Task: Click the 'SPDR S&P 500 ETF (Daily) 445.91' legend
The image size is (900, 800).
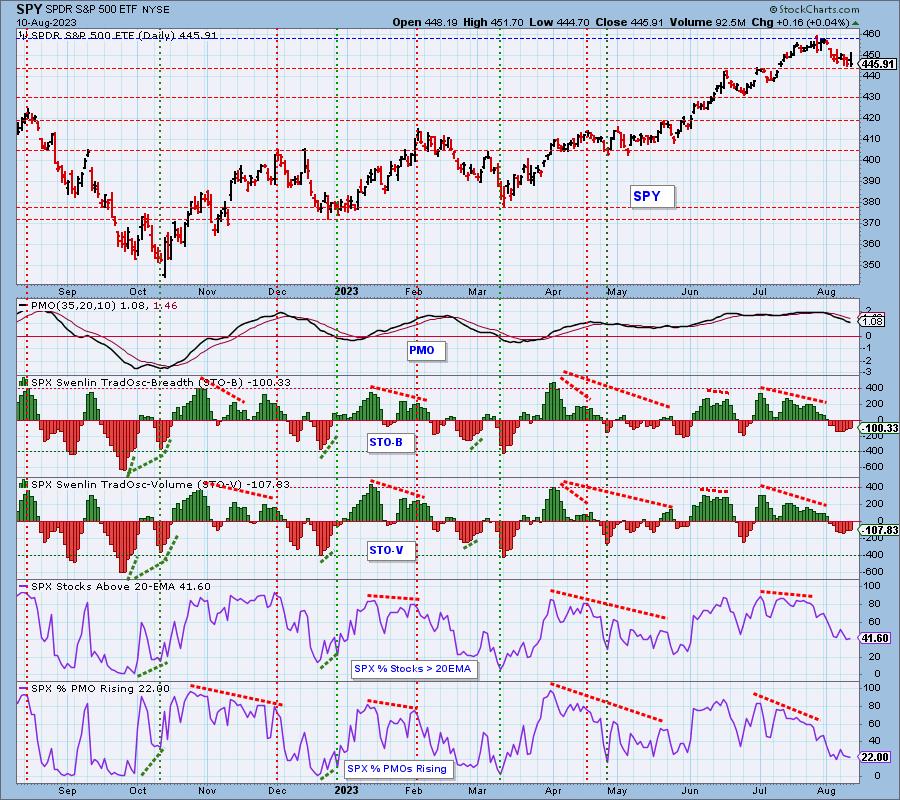Action: 123,35
